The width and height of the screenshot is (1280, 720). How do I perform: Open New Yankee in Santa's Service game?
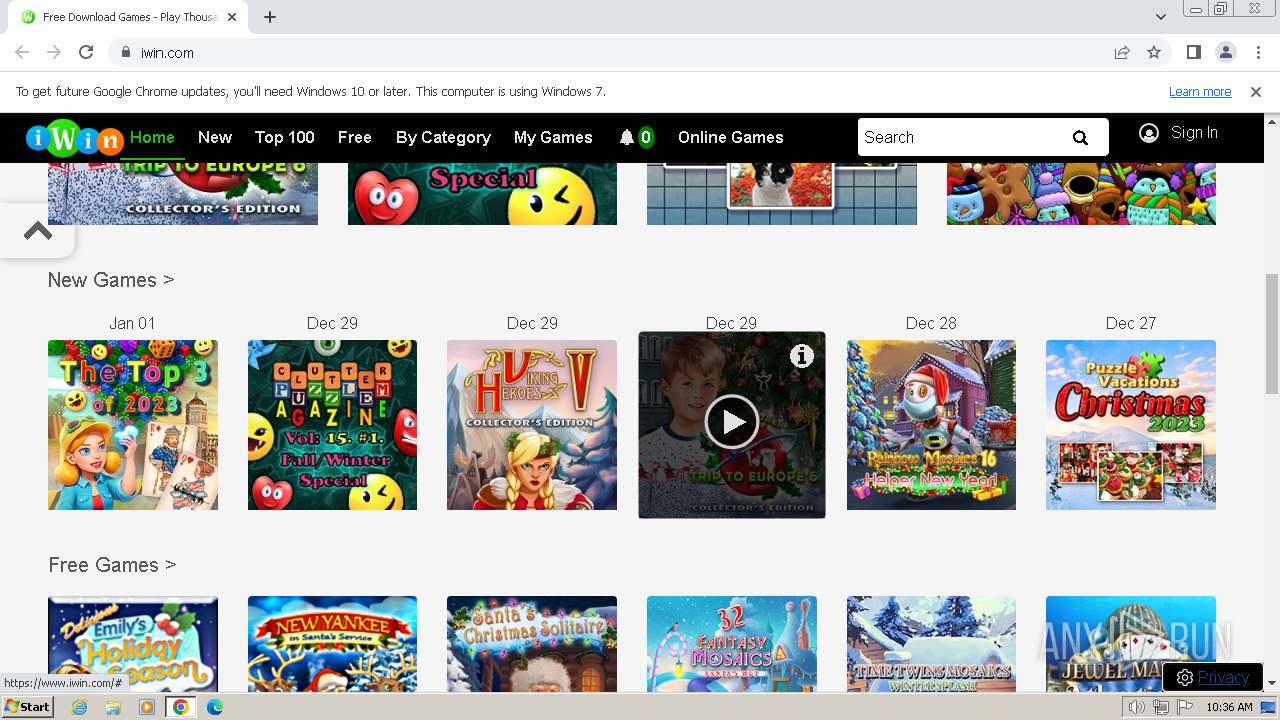[x=332, y=644]
